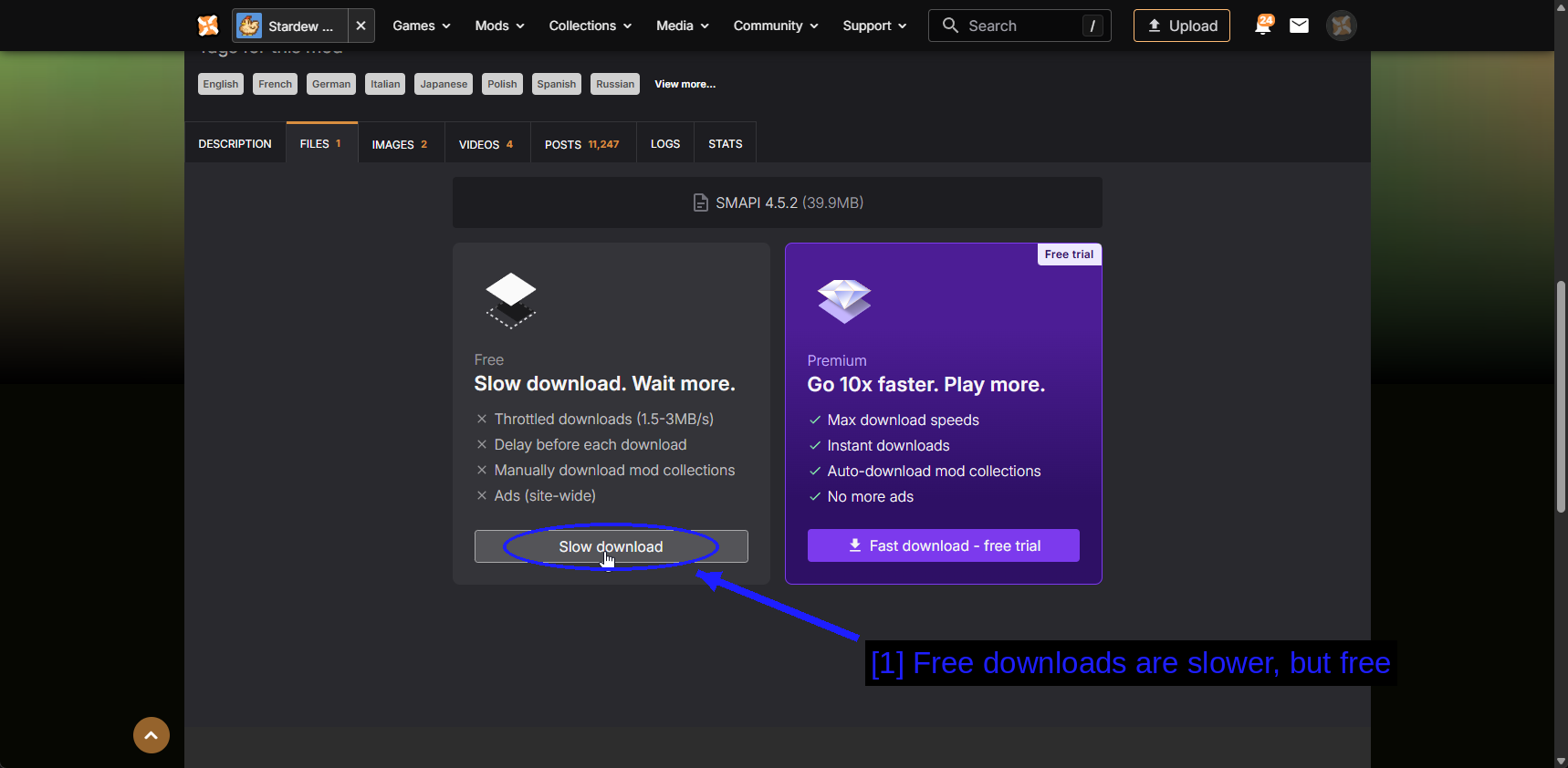Open the notifications bell
This screenshot has height=768, width=1568.
pyautogui.click(x=1263, y=26)
